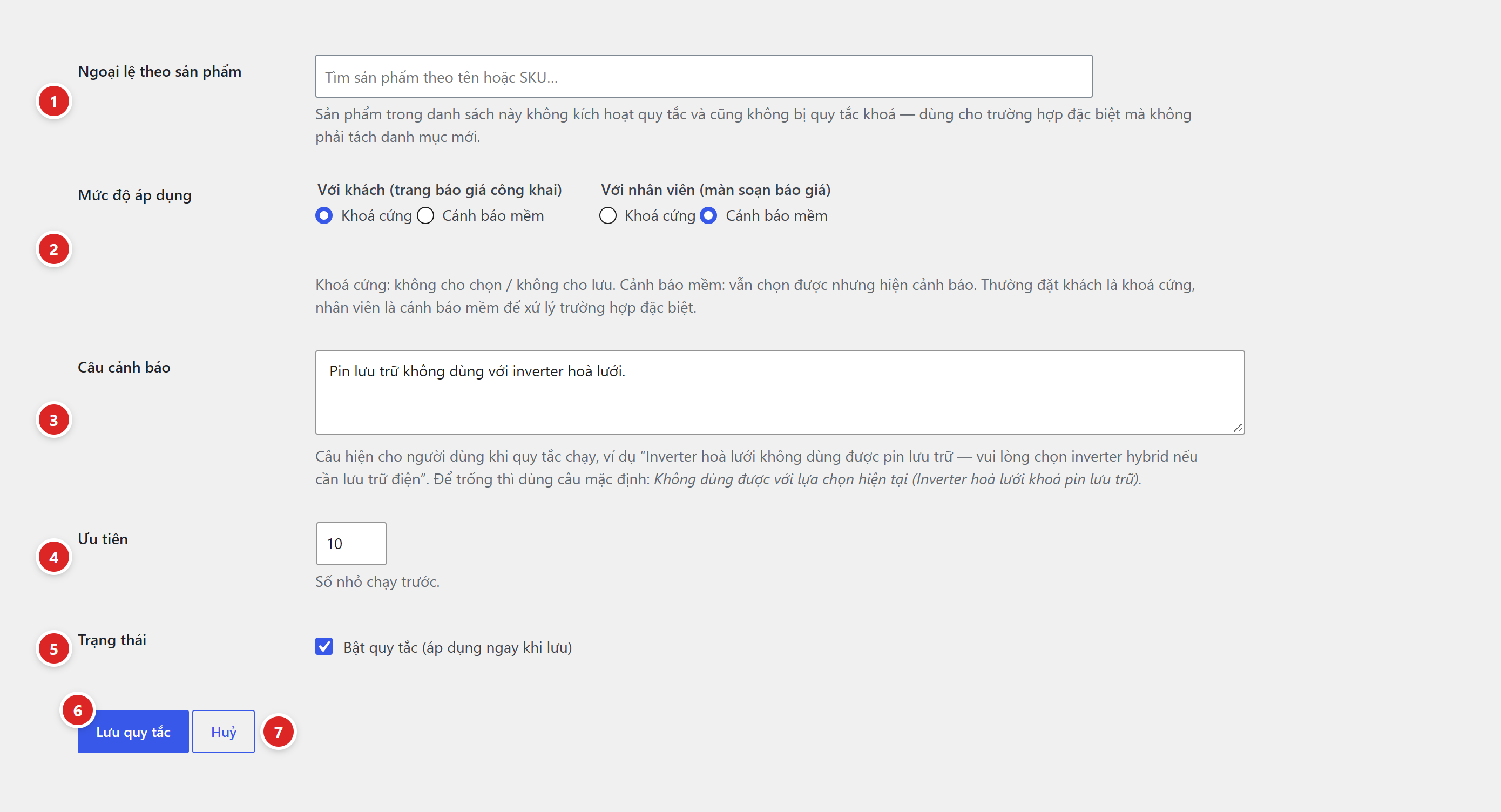Click inside the warning message textarea

[x=780, y=392]
